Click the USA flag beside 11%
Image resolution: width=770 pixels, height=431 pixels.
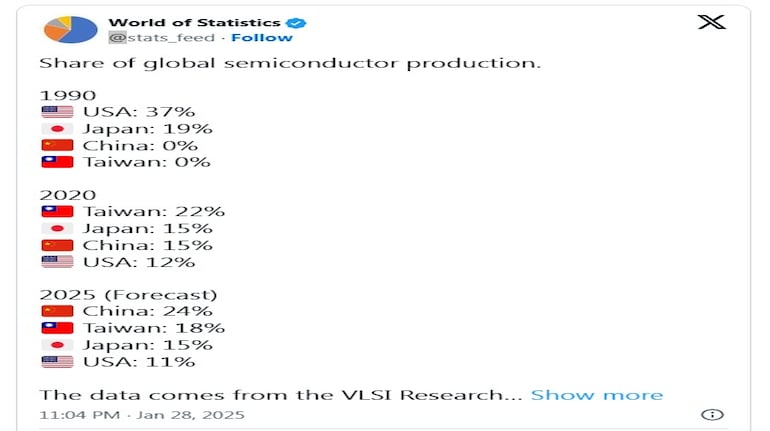tap(57, 361)
